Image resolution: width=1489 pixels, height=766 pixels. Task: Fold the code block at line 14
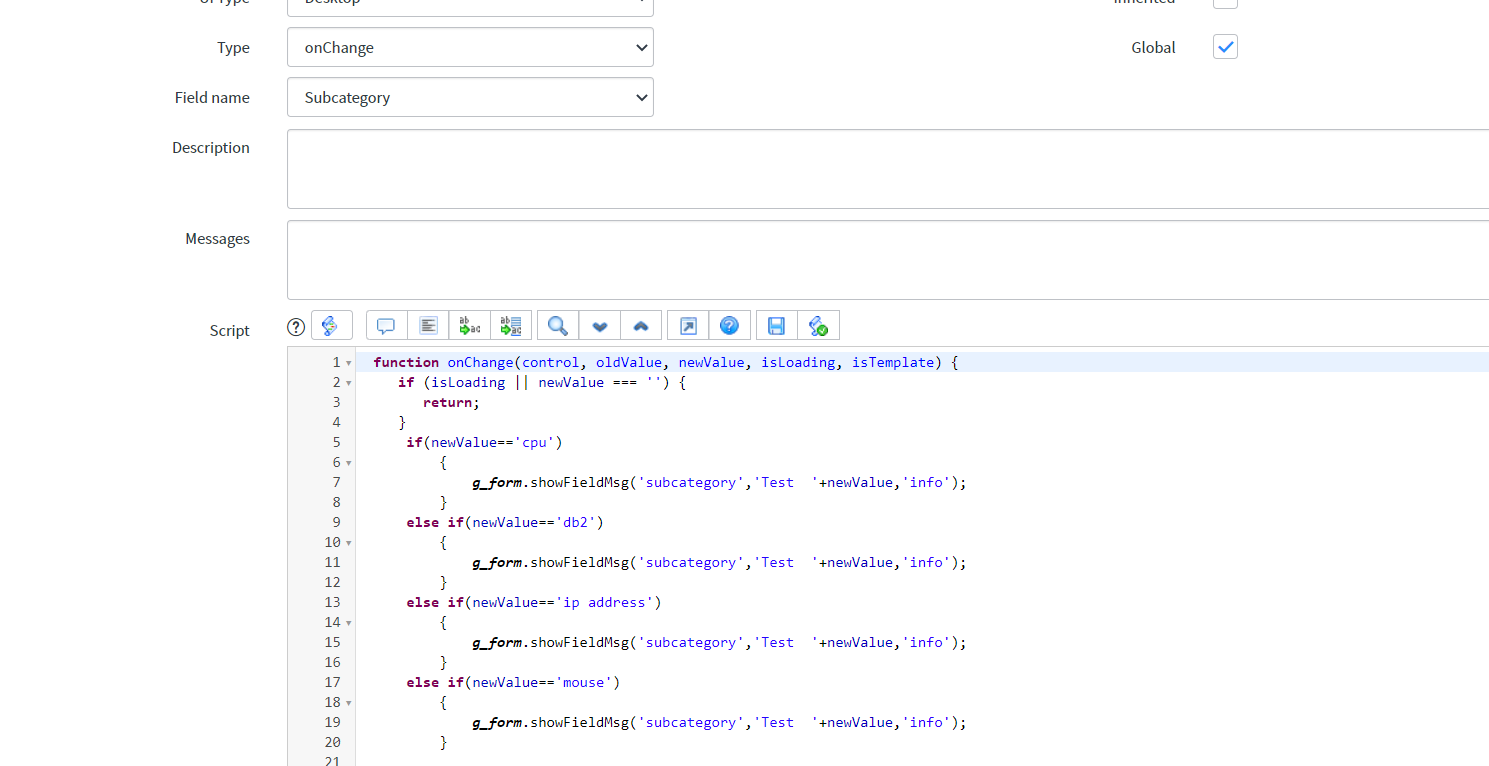[348, 623]
